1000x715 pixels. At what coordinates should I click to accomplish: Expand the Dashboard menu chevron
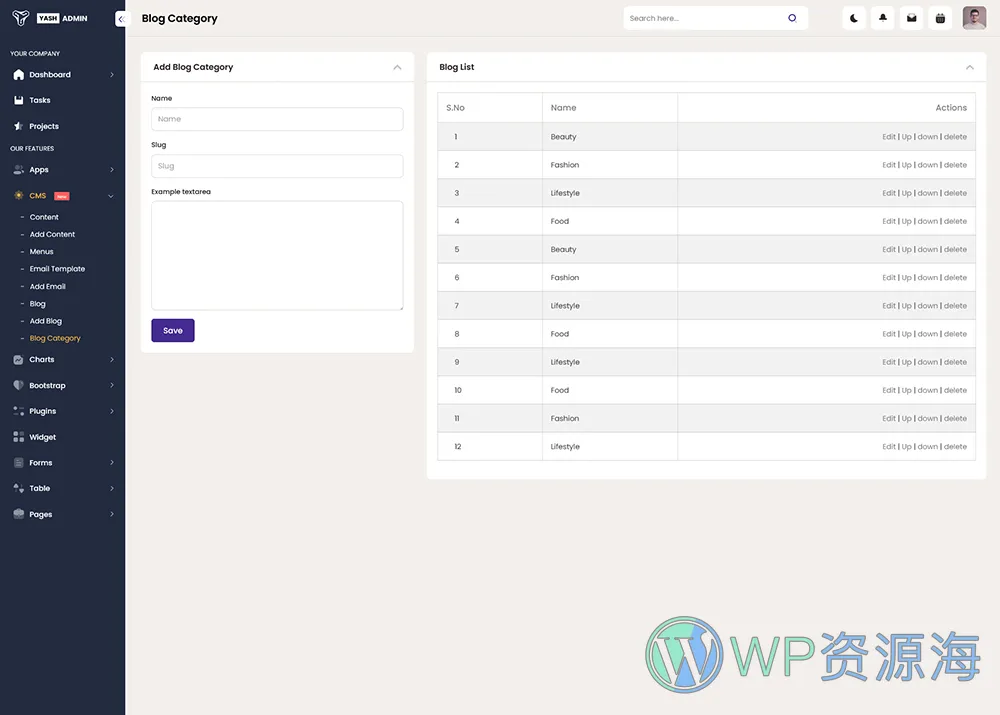point(112,75)
